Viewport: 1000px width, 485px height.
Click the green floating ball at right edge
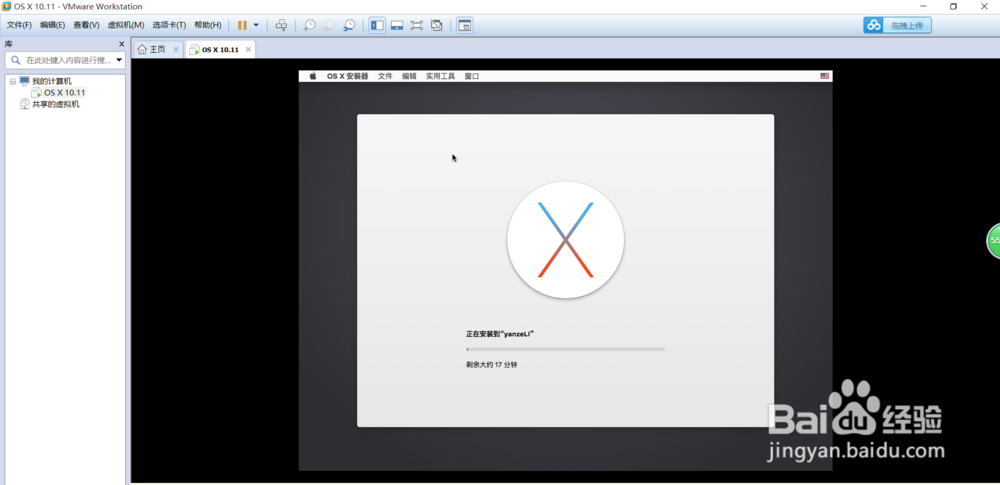pos(993,241)
